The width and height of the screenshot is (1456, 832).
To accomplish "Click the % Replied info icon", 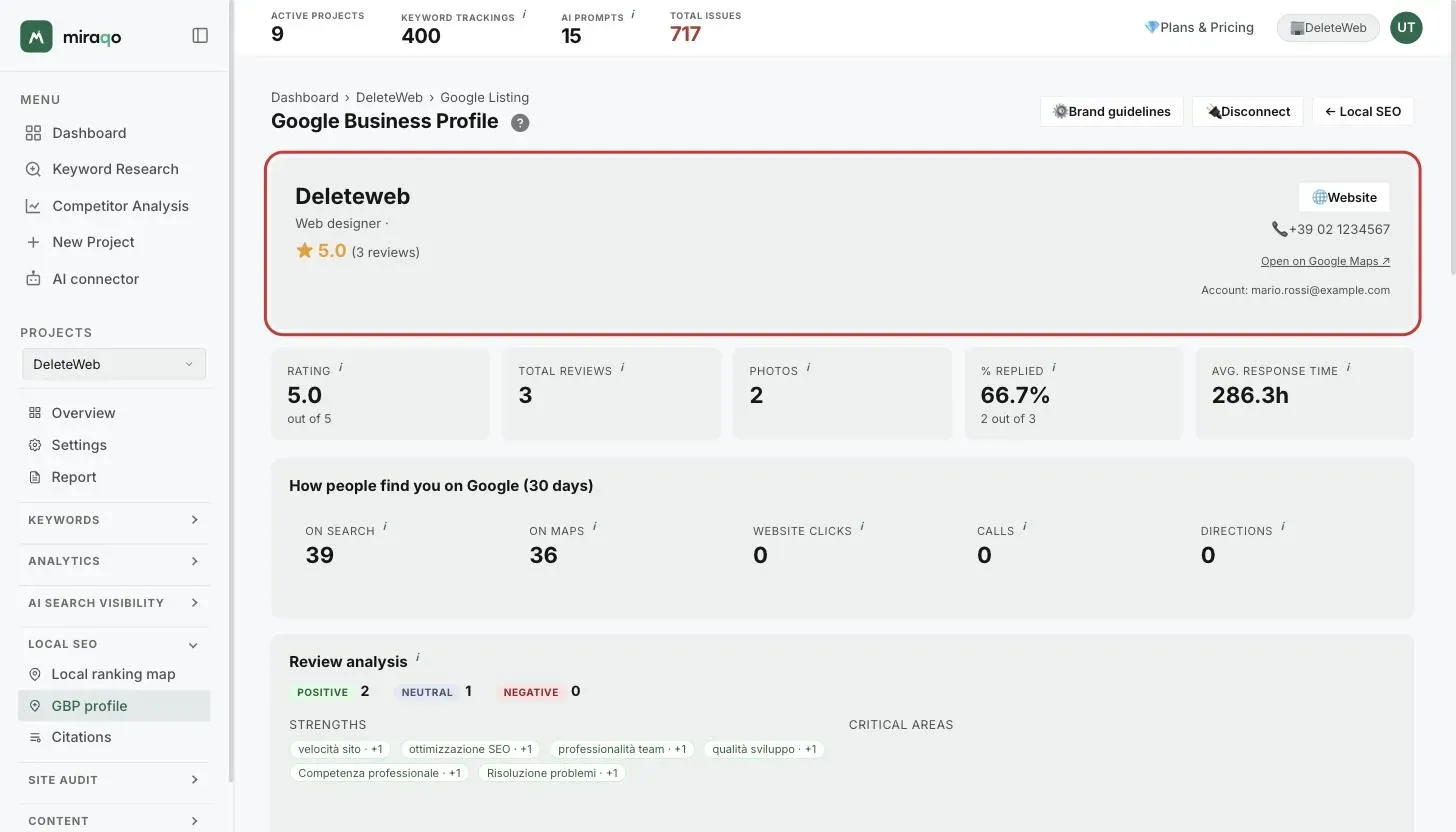I will click(x=1054, y=367).
